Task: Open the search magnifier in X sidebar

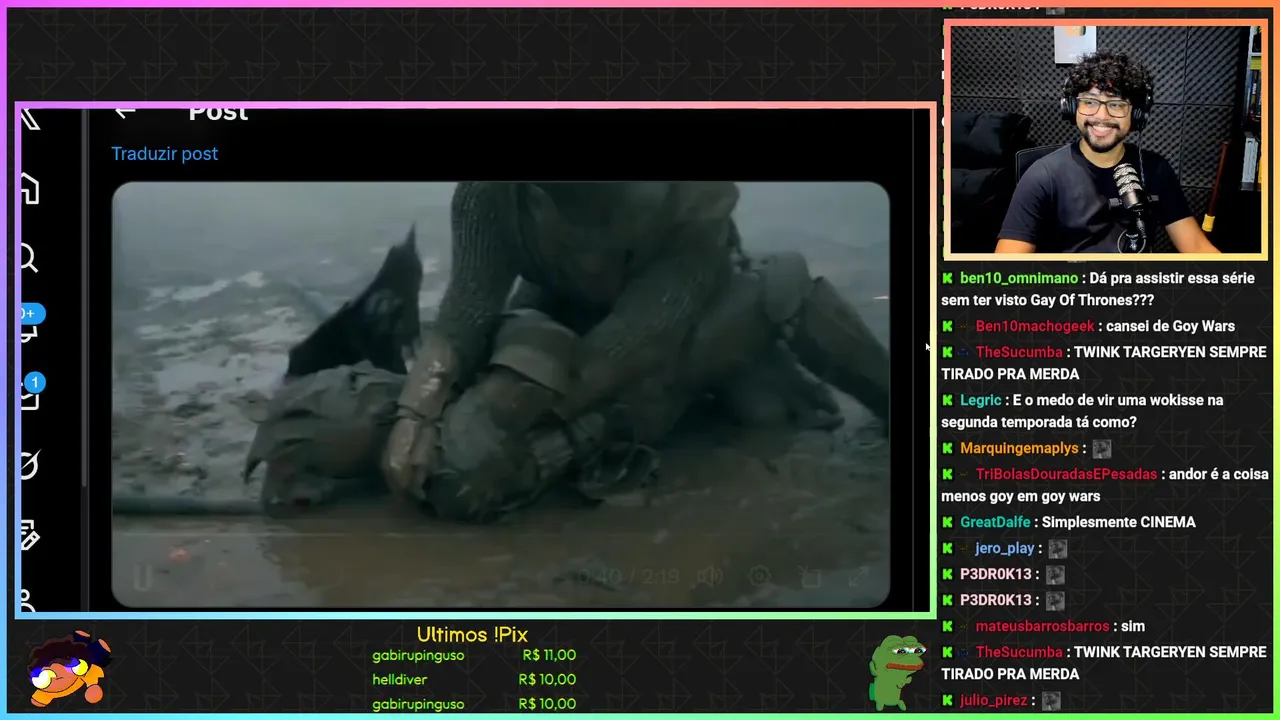Action: click(x=28, y=259)
